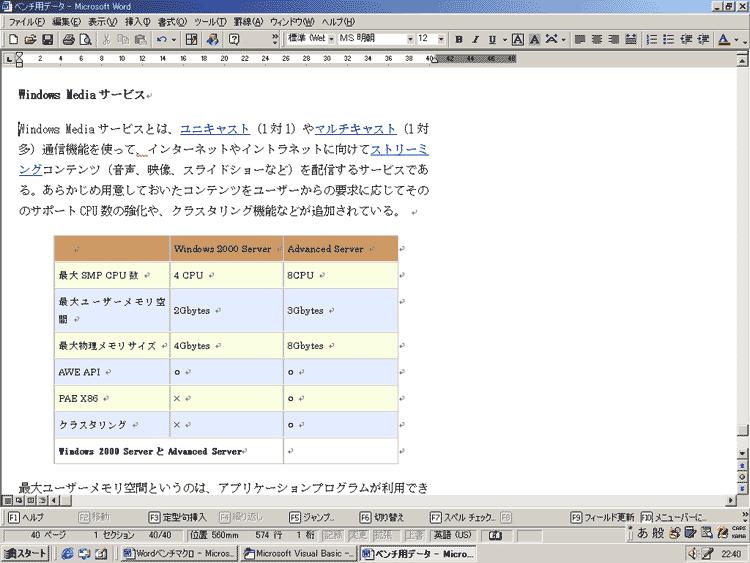Click vertical scrollbar down arrow
This screenshot has height=563, width=750.
tap(742, 453)
